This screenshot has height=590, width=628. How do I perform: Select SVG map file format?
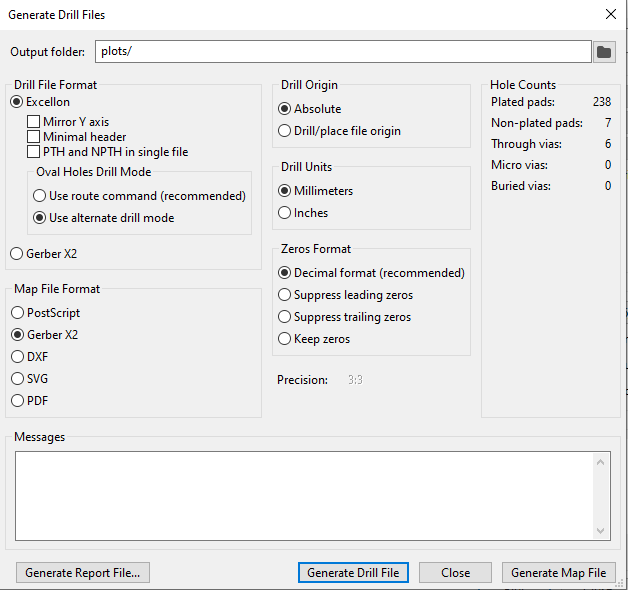(30, 379)
